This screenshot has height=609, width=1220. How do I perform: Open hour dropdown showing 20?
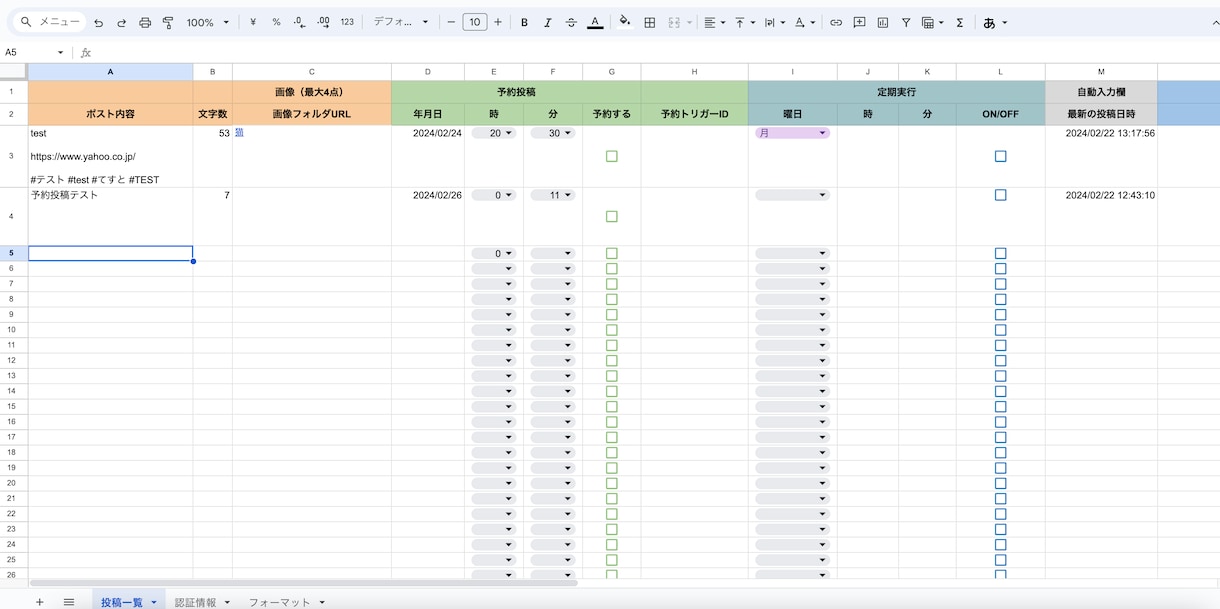tap(494, 133)
